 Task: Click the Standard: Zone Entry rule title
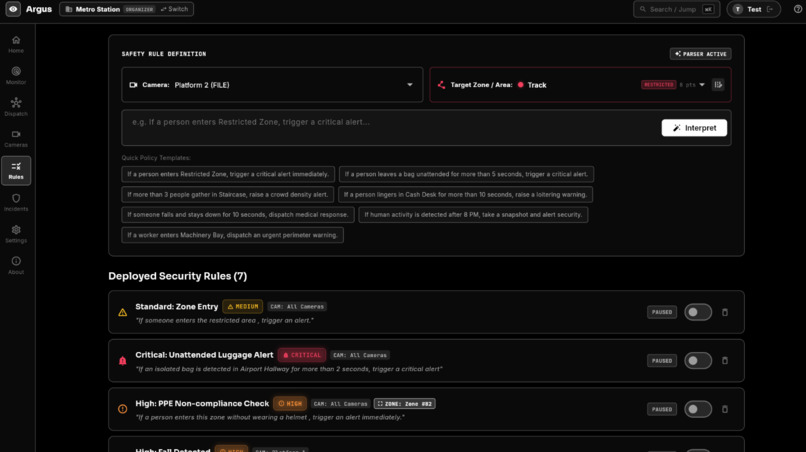coord(177,306)
